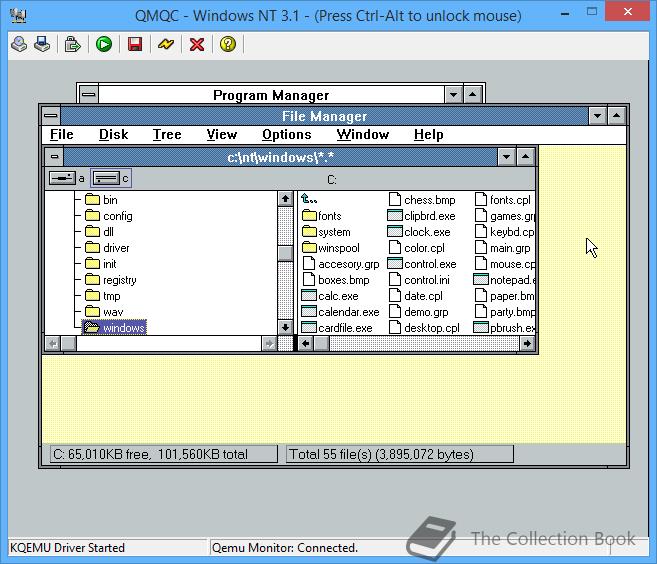Select main.grp file
The height and width of the screenshot is (564, 657).
click(503, 248)
